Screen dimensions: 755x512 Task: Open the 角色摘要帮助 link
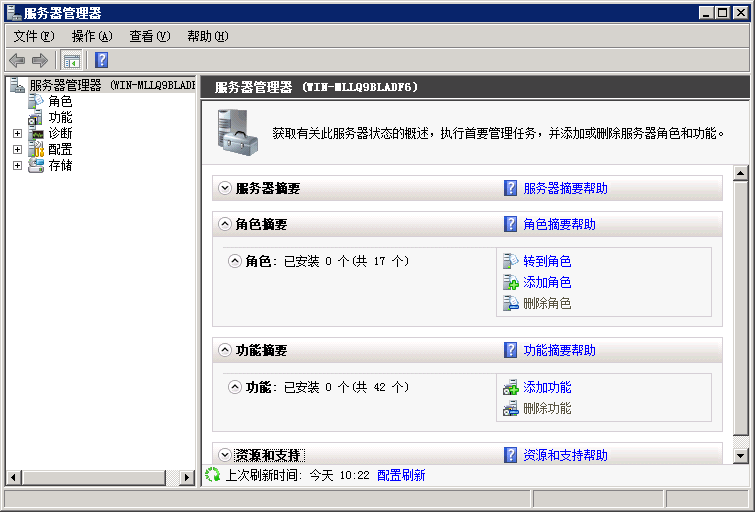[x=560, y=224]
